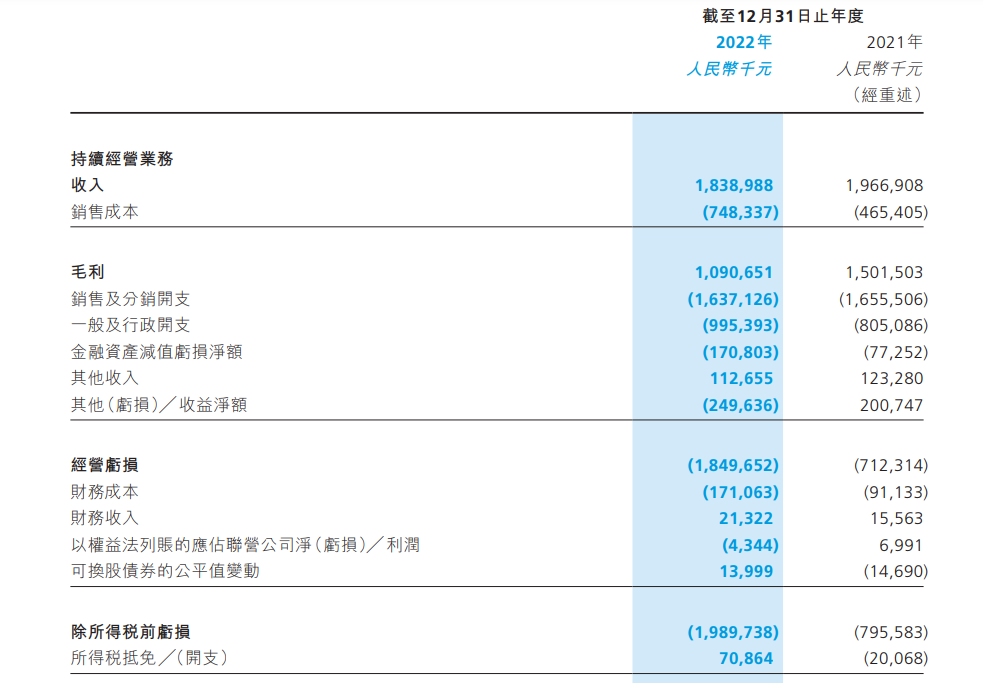Click the value 70,864
The width and height of the screenshot is (983, 683).
[x=746, y=659]
